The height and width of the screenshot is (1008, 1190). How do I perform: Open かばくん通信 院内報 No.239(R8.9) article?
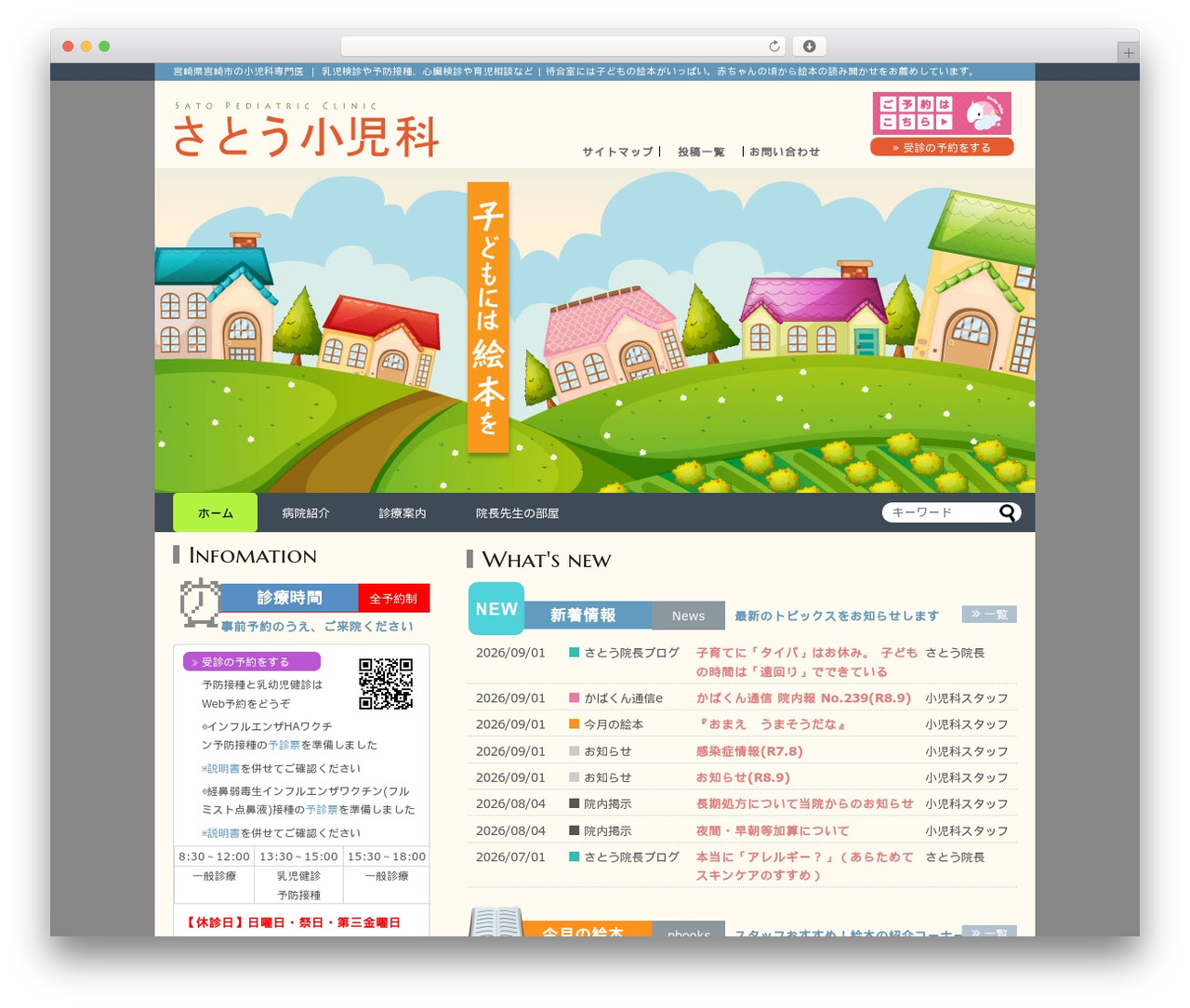(804, 697)
